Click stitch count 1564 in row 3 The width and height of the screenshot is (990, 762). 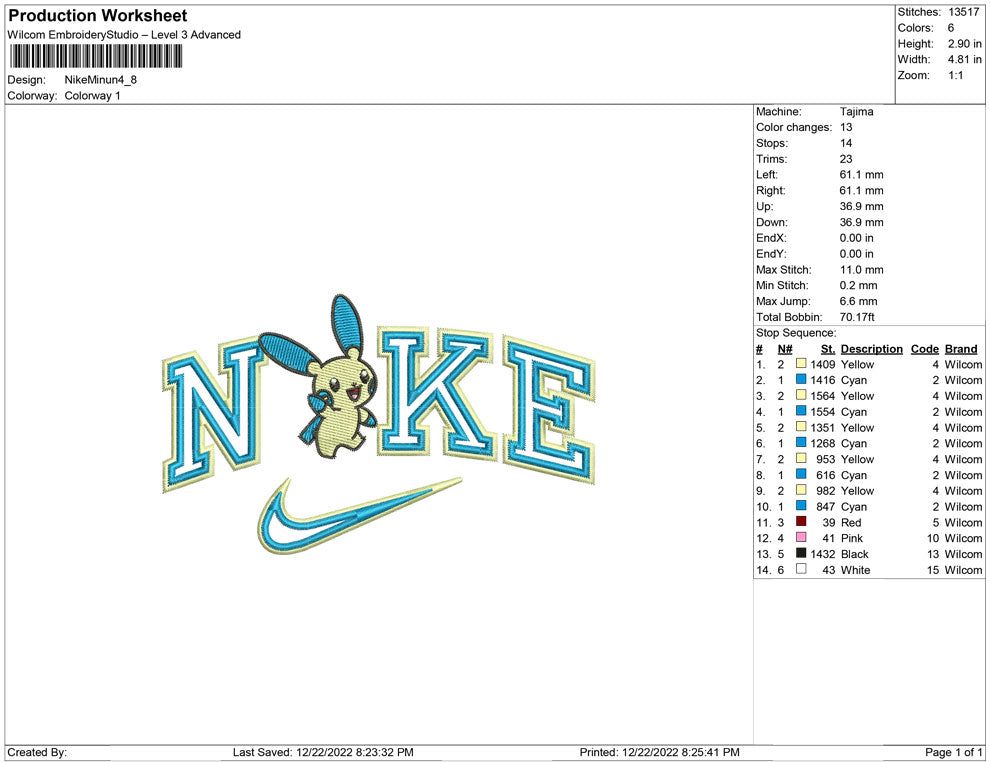click(823, 396)
